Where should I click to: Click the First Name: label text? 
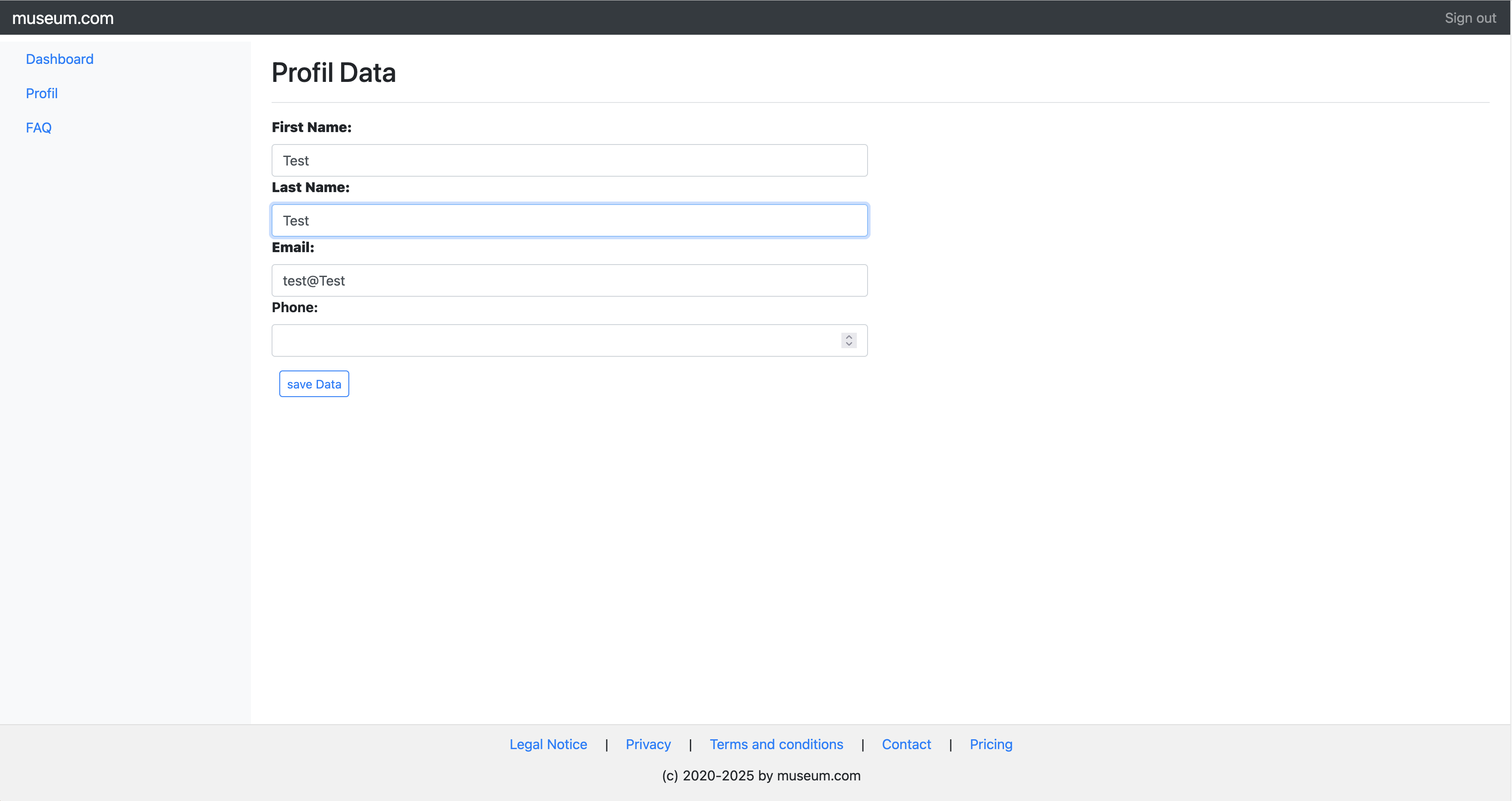[311, 127]
